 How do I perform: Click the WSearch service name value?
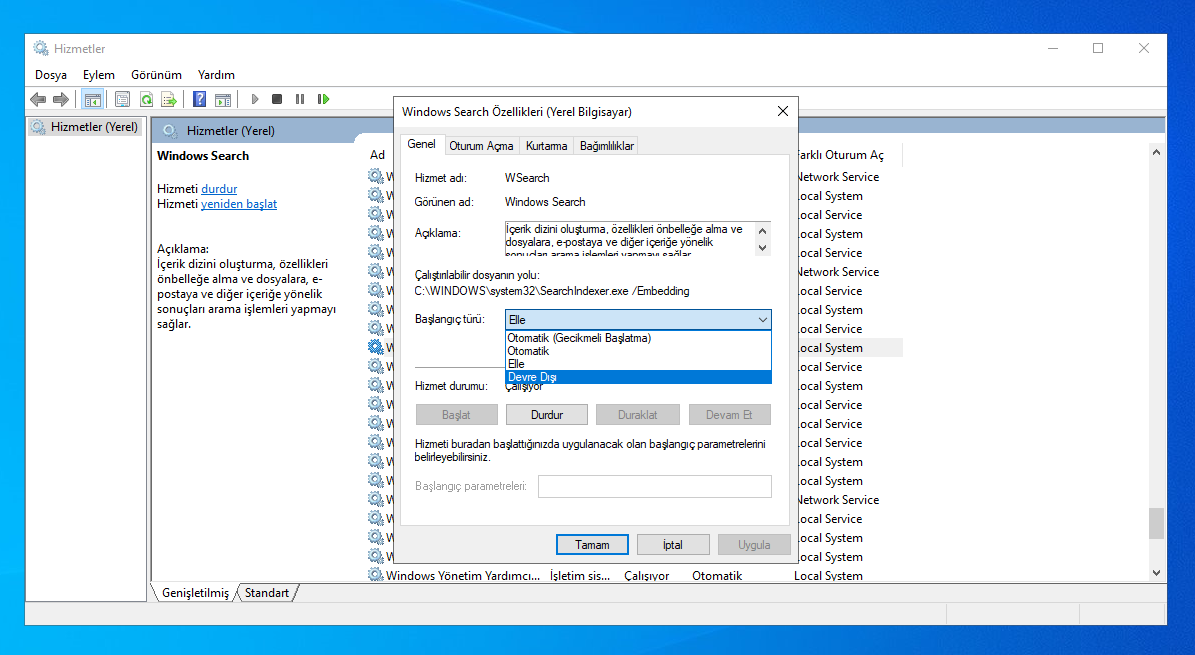(527, 178)
